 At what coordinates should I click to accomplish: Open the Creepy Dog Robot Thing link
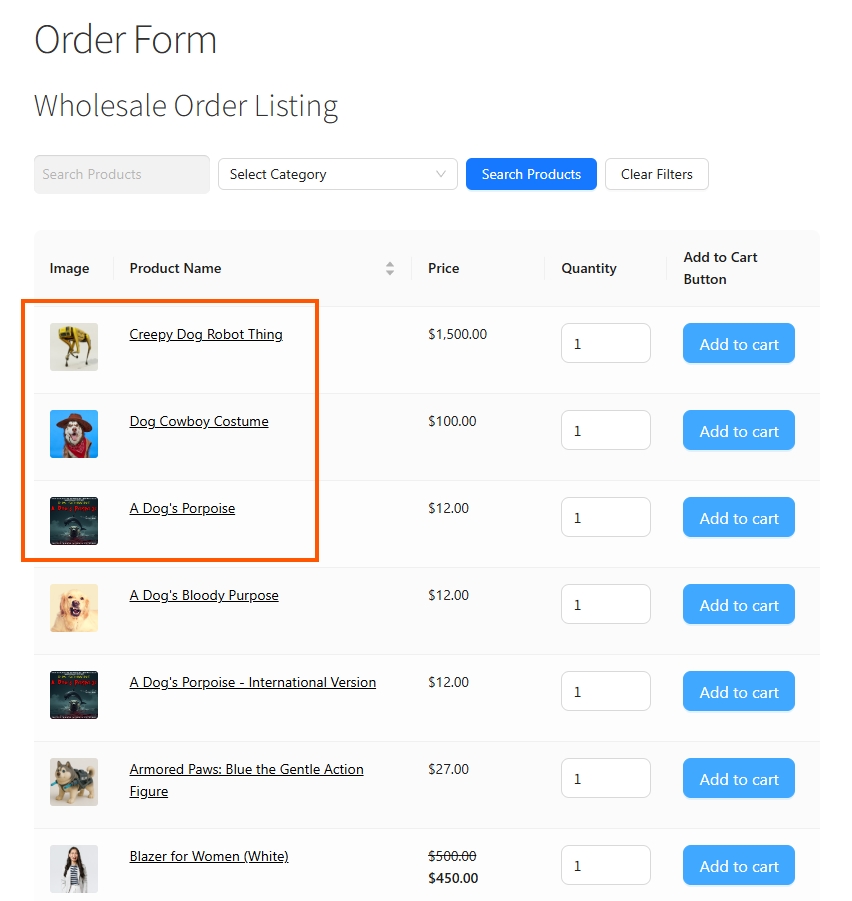coord(206,334)
